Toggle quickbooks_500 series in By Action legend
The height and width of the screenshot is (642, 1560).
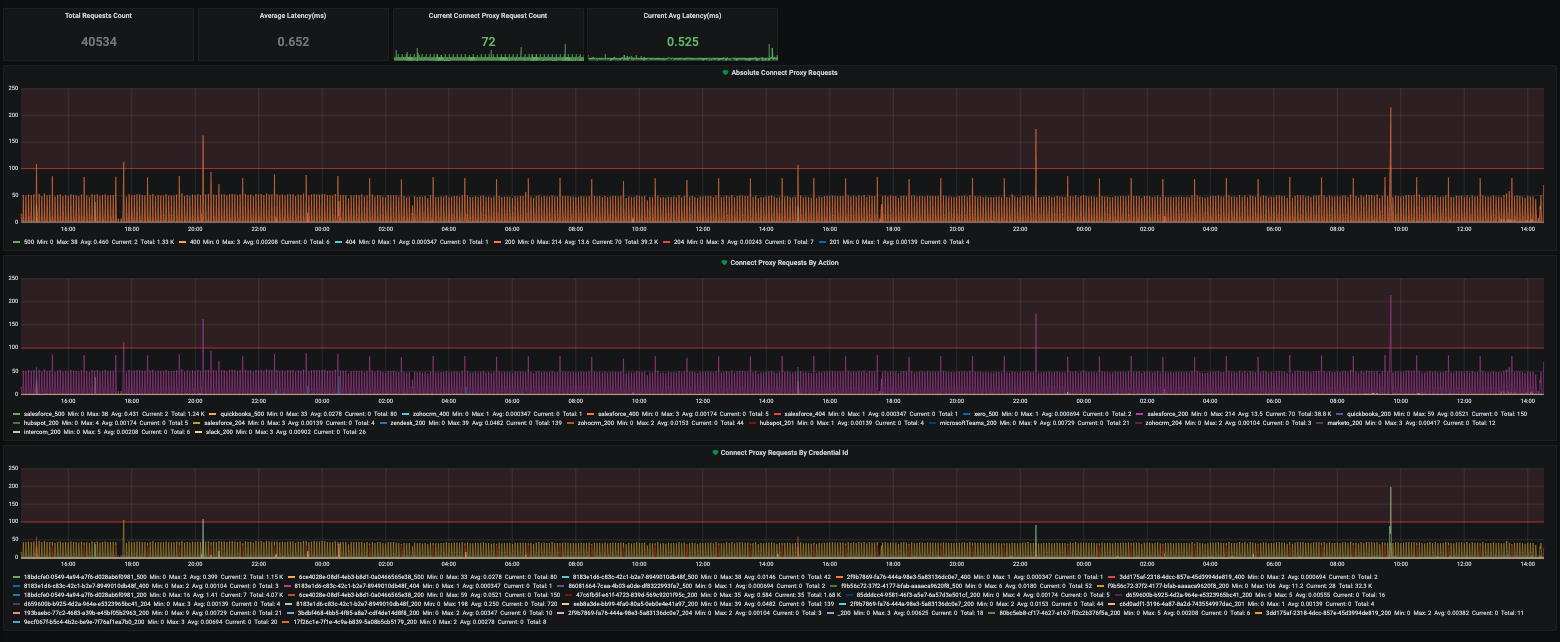(x=242, y=414)
